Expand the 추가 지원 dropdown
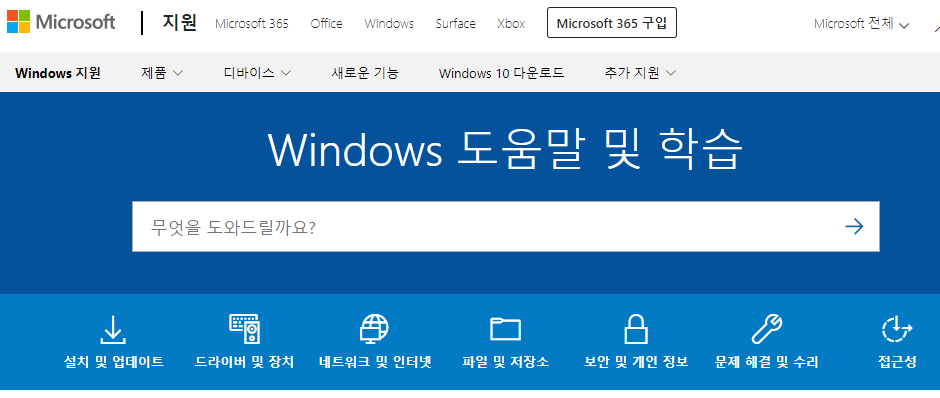 640,73
